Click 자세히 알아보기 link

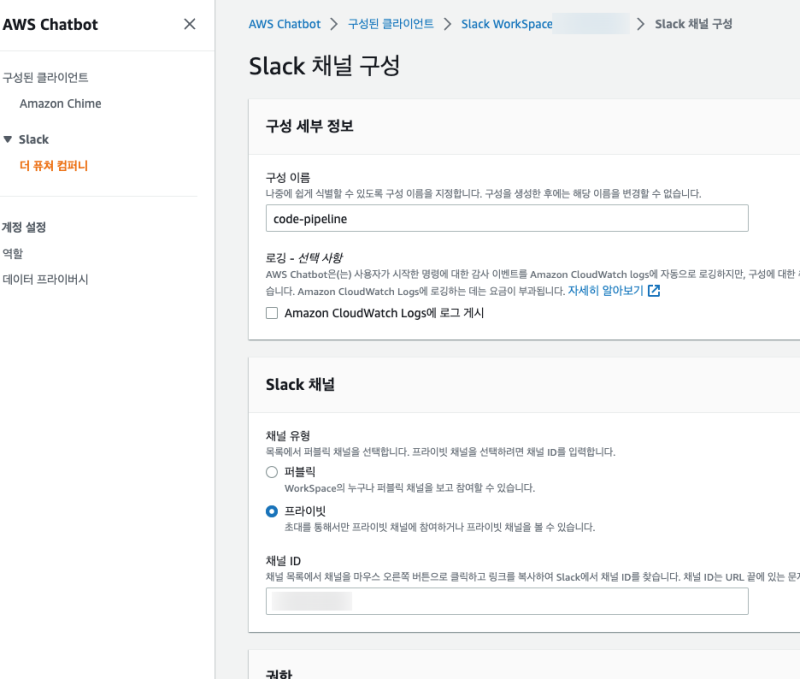(x=606, y=292)
